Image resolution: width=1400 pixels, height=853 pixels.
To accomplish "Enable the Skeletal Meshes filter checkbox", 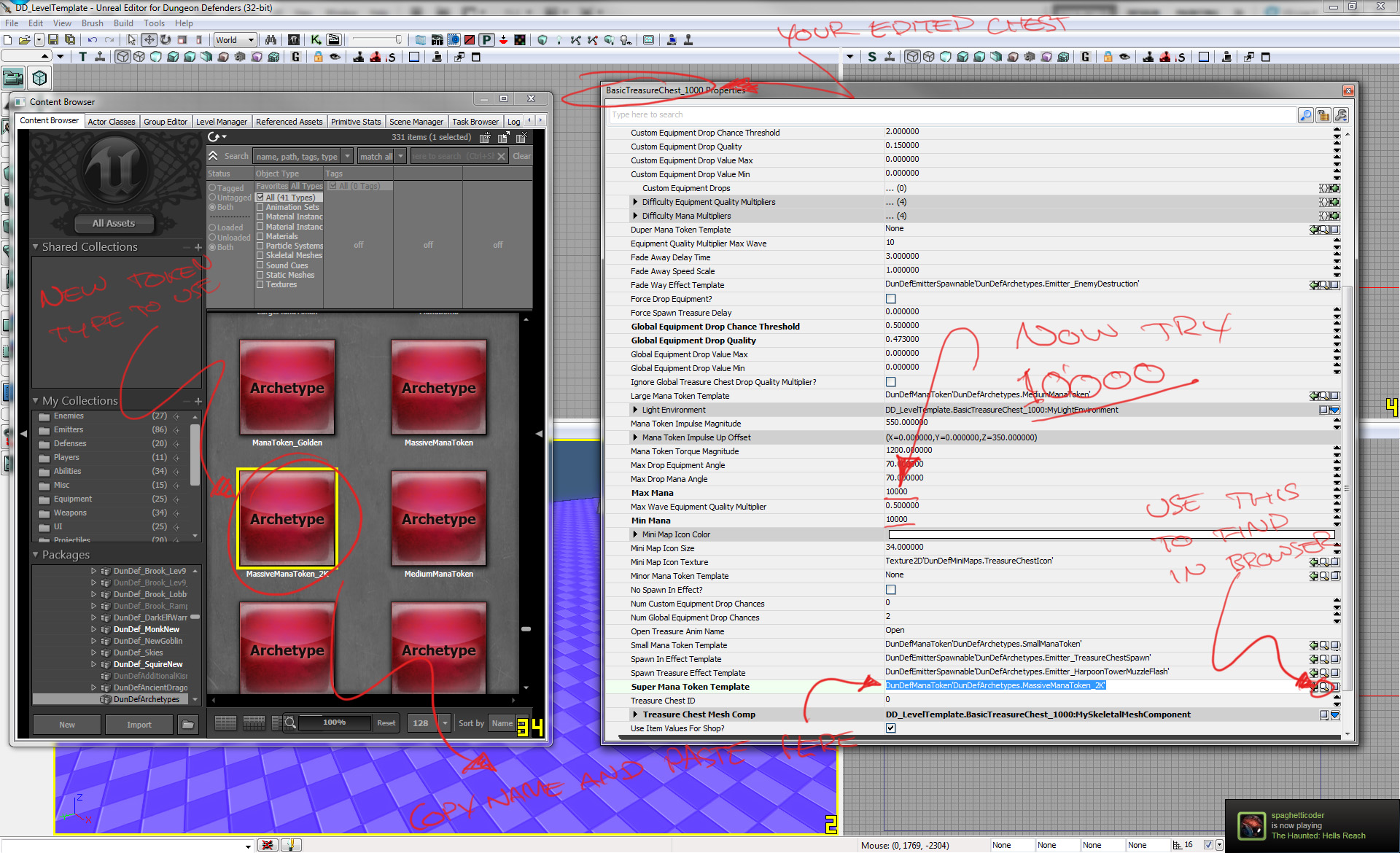I will coord(260,256).
